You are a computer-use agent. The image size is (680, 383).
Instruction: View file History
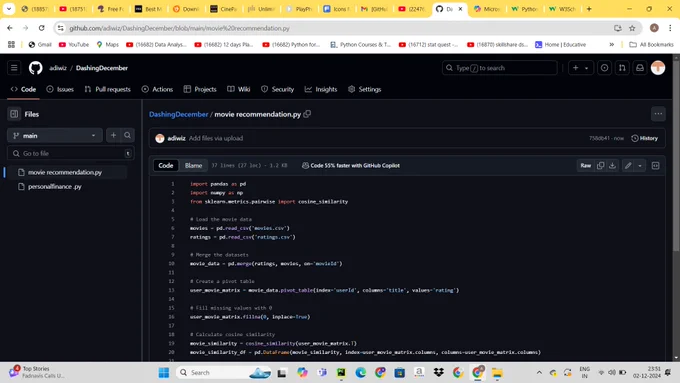[644, 138]
